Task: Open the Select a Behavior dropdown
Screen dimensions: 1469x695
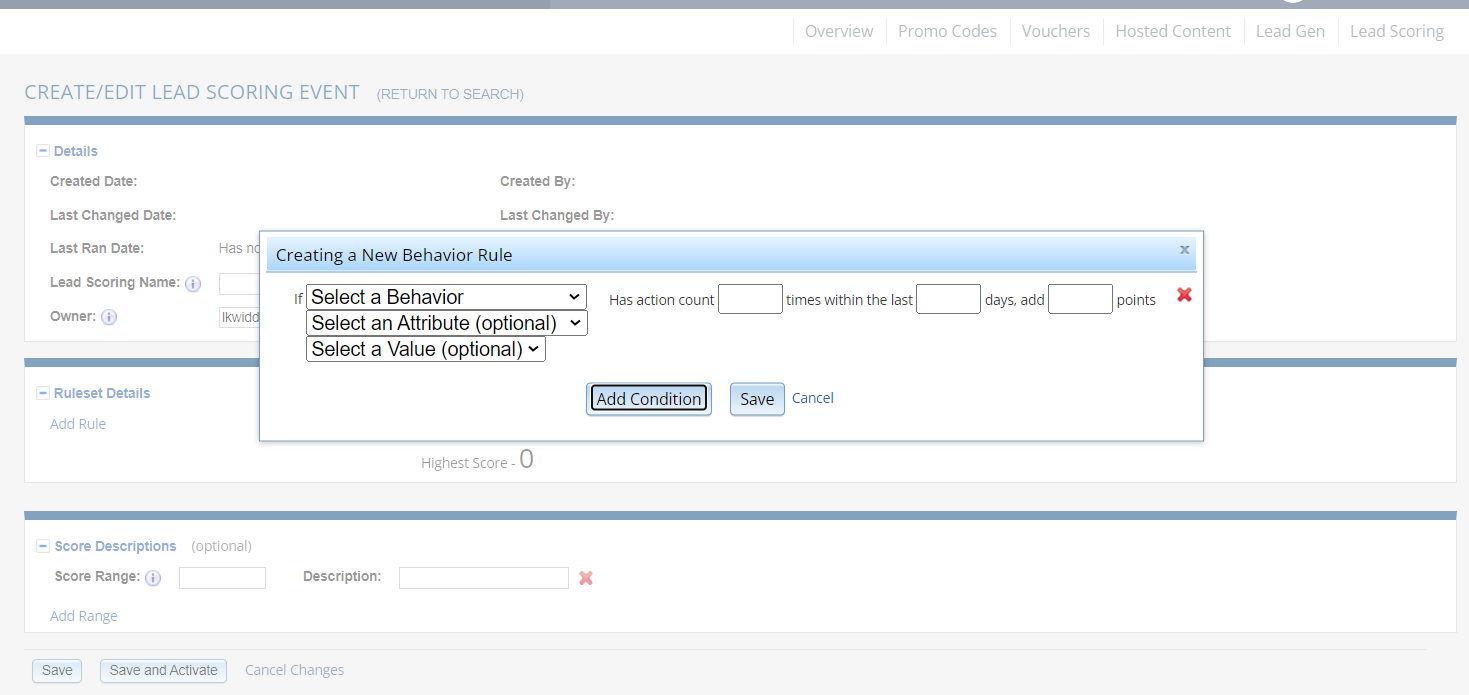Action: point(446,297)
